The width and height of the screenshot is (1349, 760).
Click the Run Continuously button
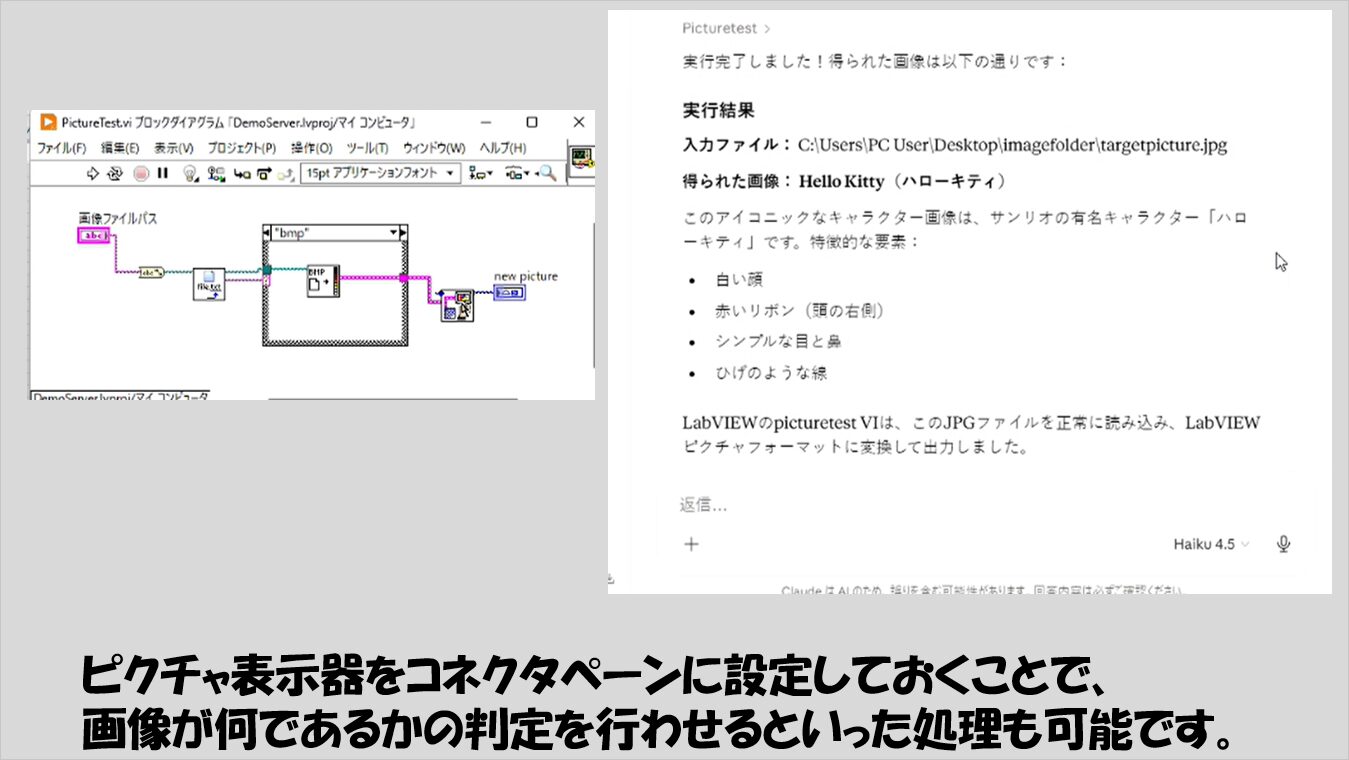[115, 174]
